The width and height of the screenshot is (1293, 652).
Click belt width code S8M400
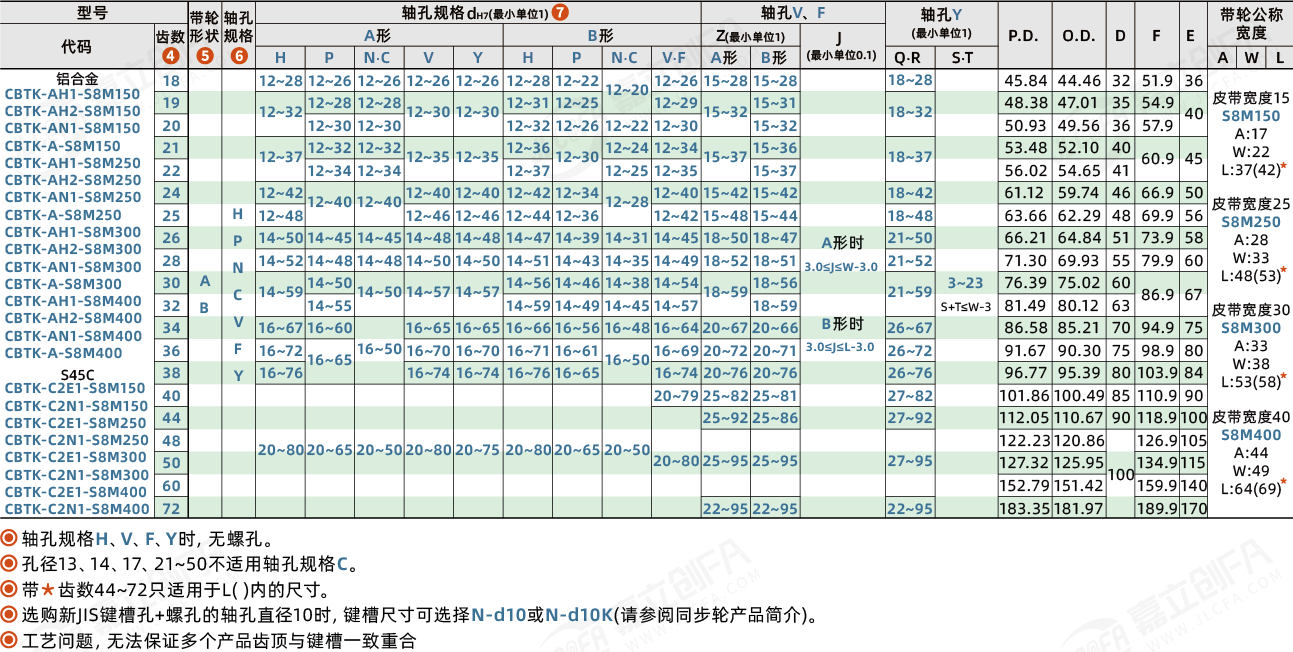click(1250, 435)
